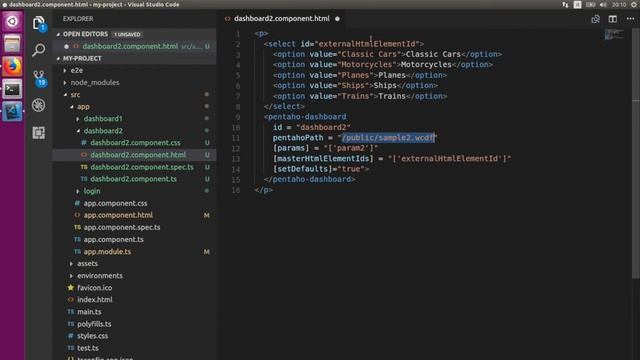
Task: Expand the node_modules folder
Action: (x=95, y=82)
